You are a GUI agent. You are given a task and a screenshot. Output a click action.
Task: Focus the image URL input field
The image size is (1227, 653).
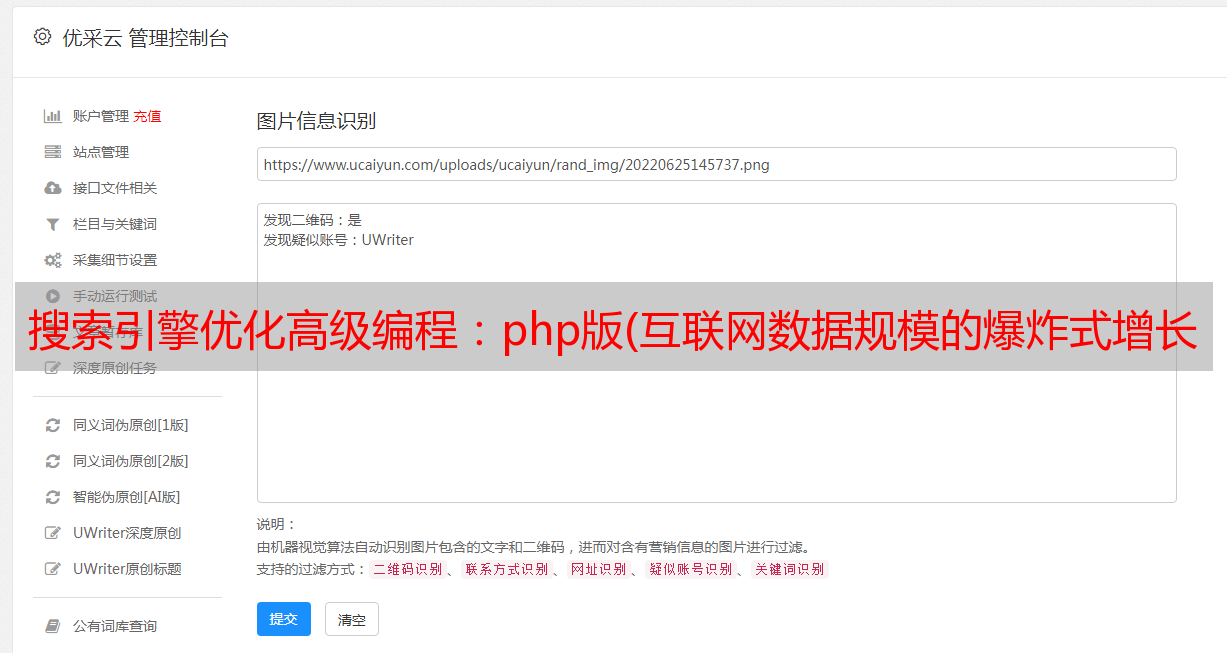pos(716,164)
